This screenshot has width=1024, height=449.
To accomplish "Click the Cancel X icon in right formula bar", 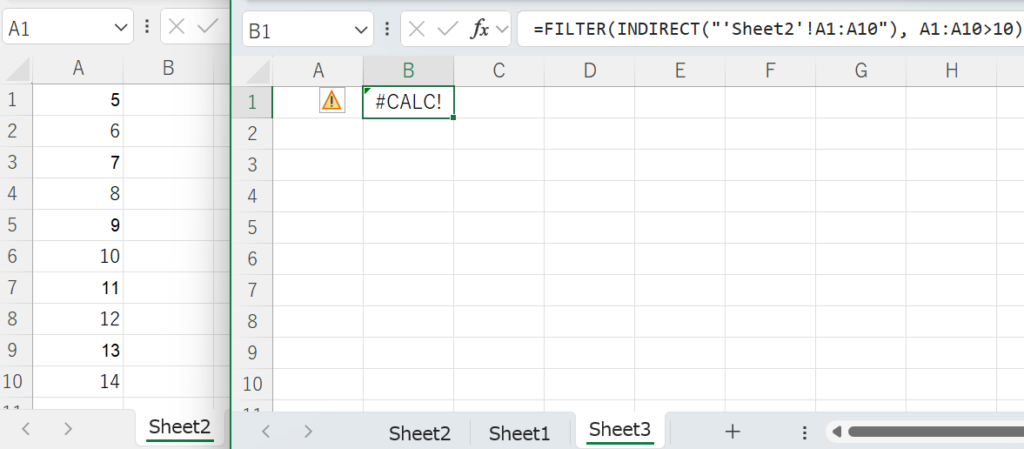I will tap(415, 29).
